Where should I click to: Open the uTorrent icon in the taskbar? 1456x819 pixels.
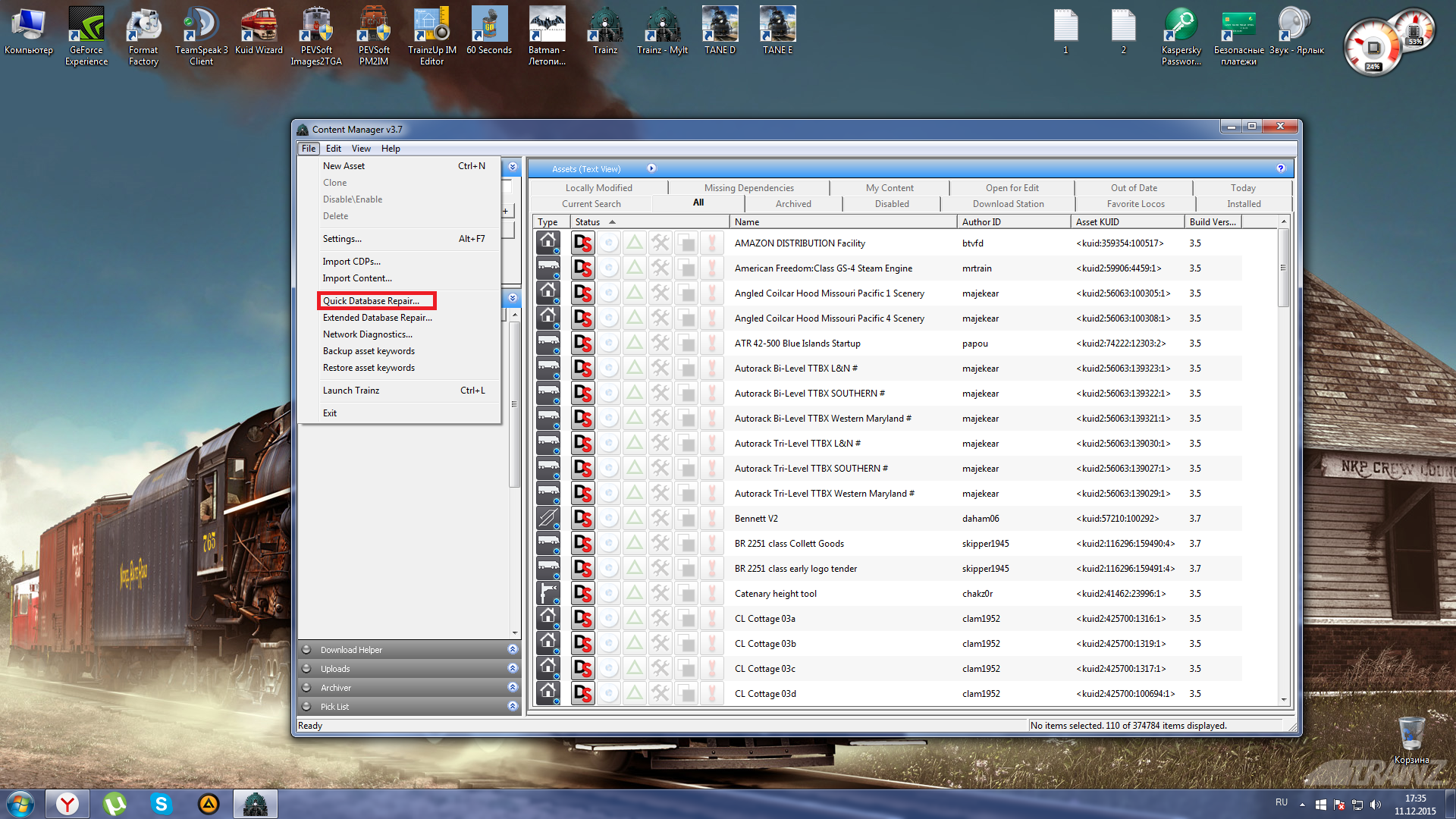pyautogui.click(x=115, y=803)
